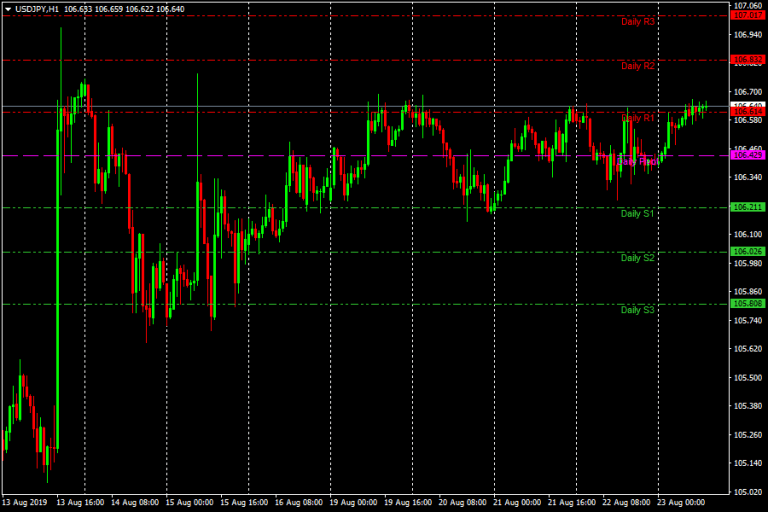Screen dimensions: 768x512
Task: Select the magenta Daily Pivot label
Action: click(637, 161)
